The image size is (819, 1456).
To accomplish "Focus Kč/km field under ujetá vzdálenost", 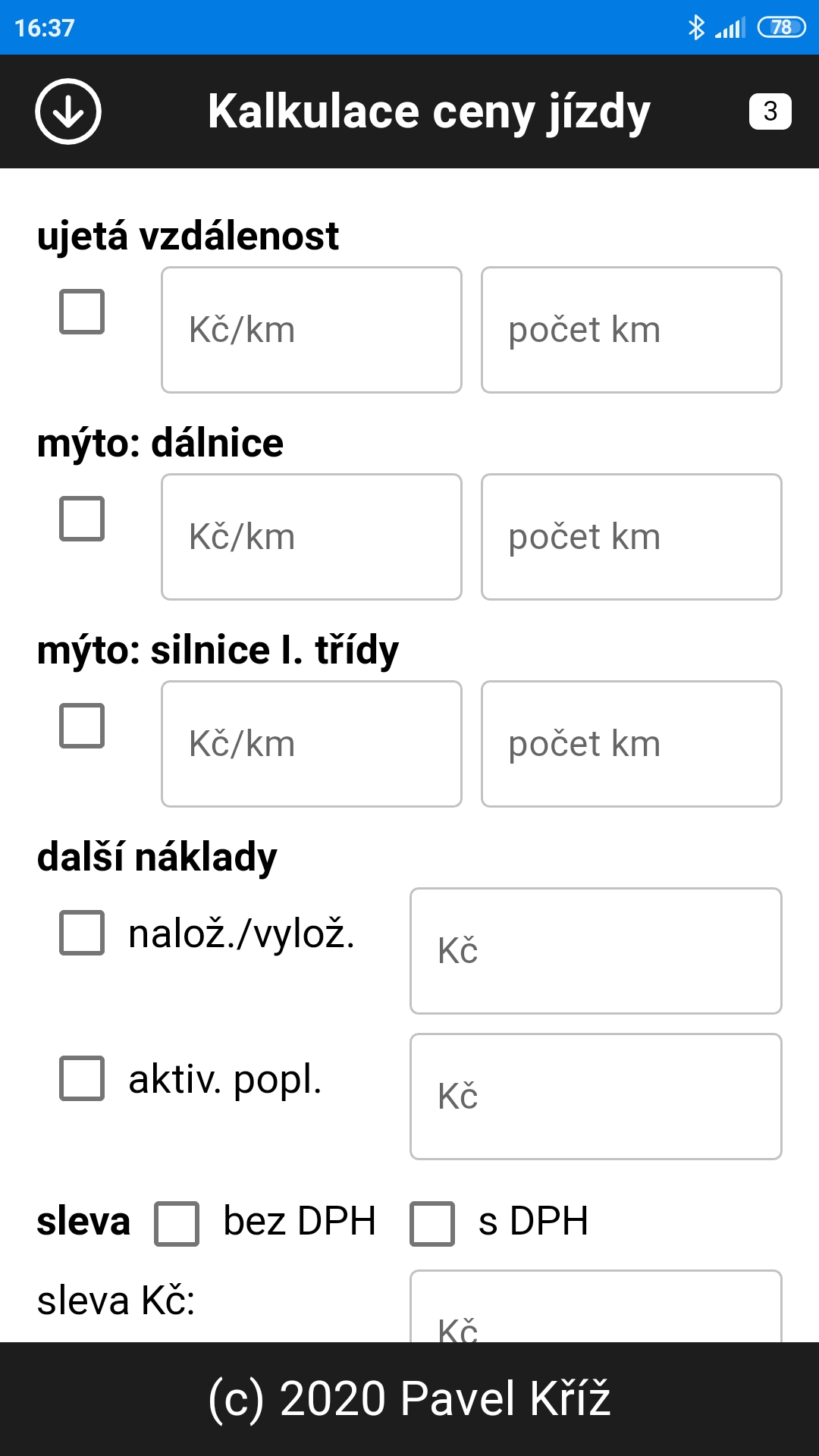I will point(312,330).
